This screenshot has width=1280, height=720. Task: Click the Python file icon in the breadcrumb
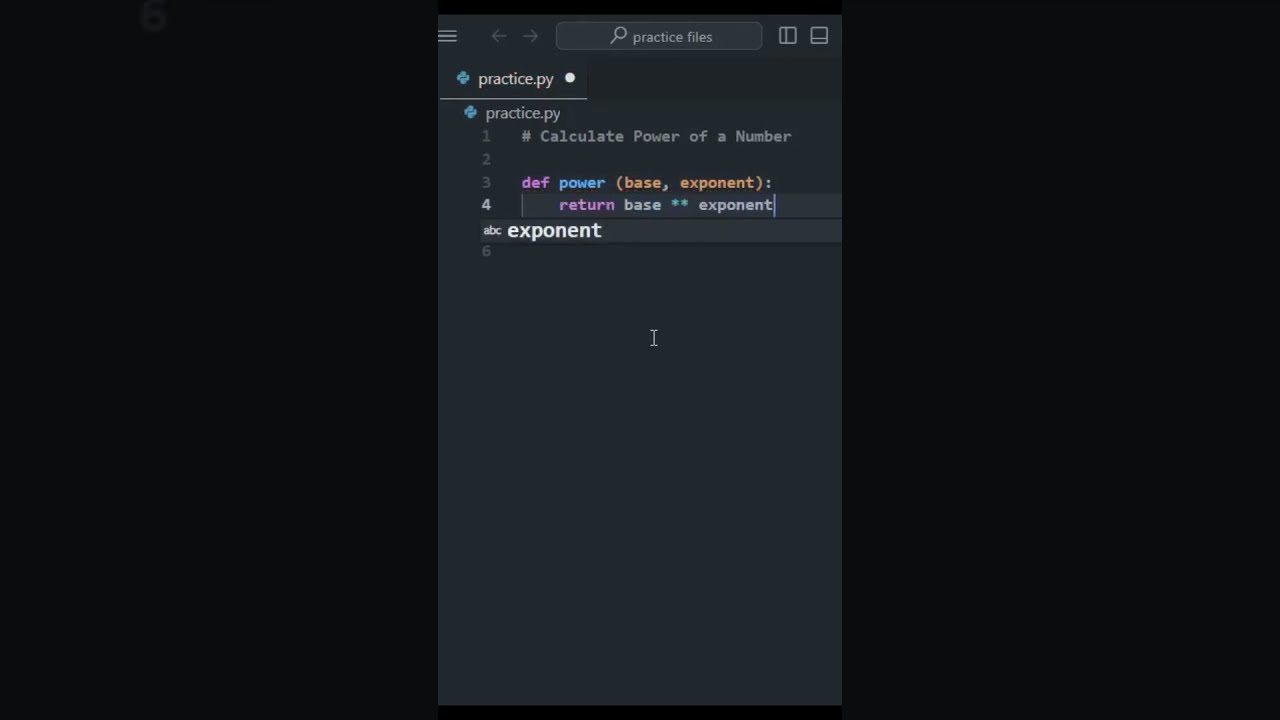pyautogui.click(x=470, y=113)
